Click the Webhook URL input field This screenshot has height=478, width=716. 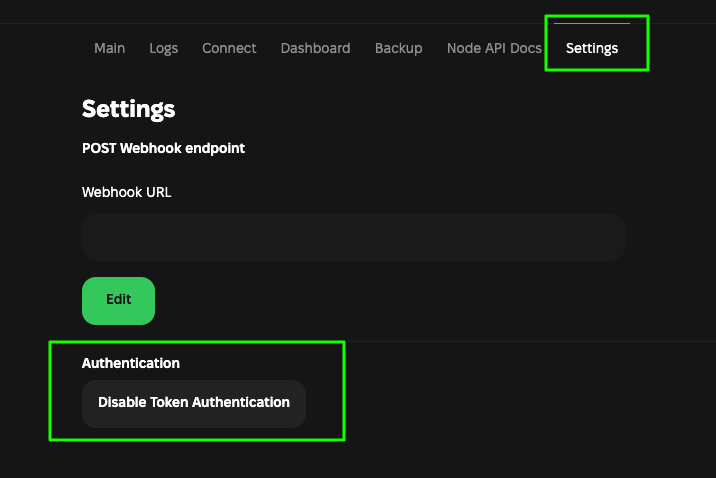click(353, 237)
